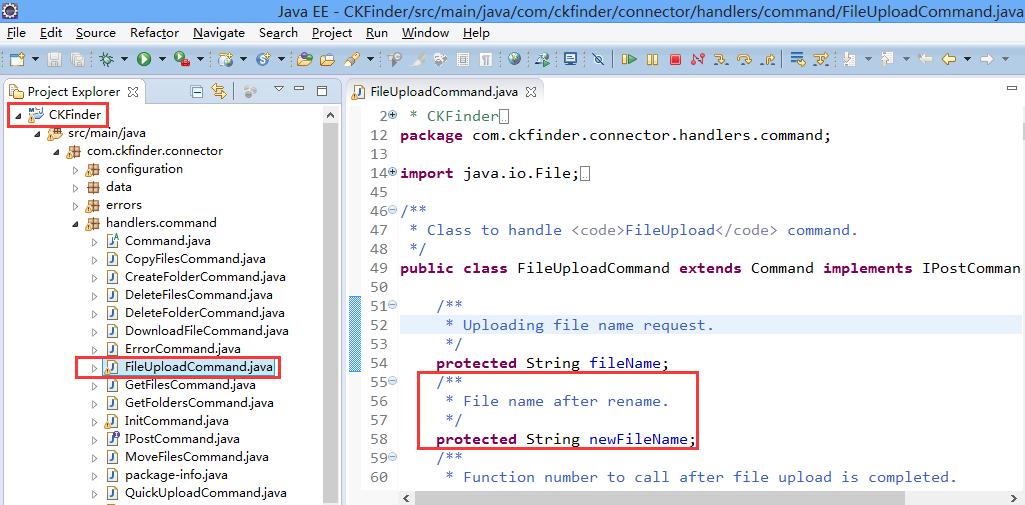1025x505 pixels.
Task: Select GetFoldersCommand.java in the tree
Action: click(x=199, y=402)
